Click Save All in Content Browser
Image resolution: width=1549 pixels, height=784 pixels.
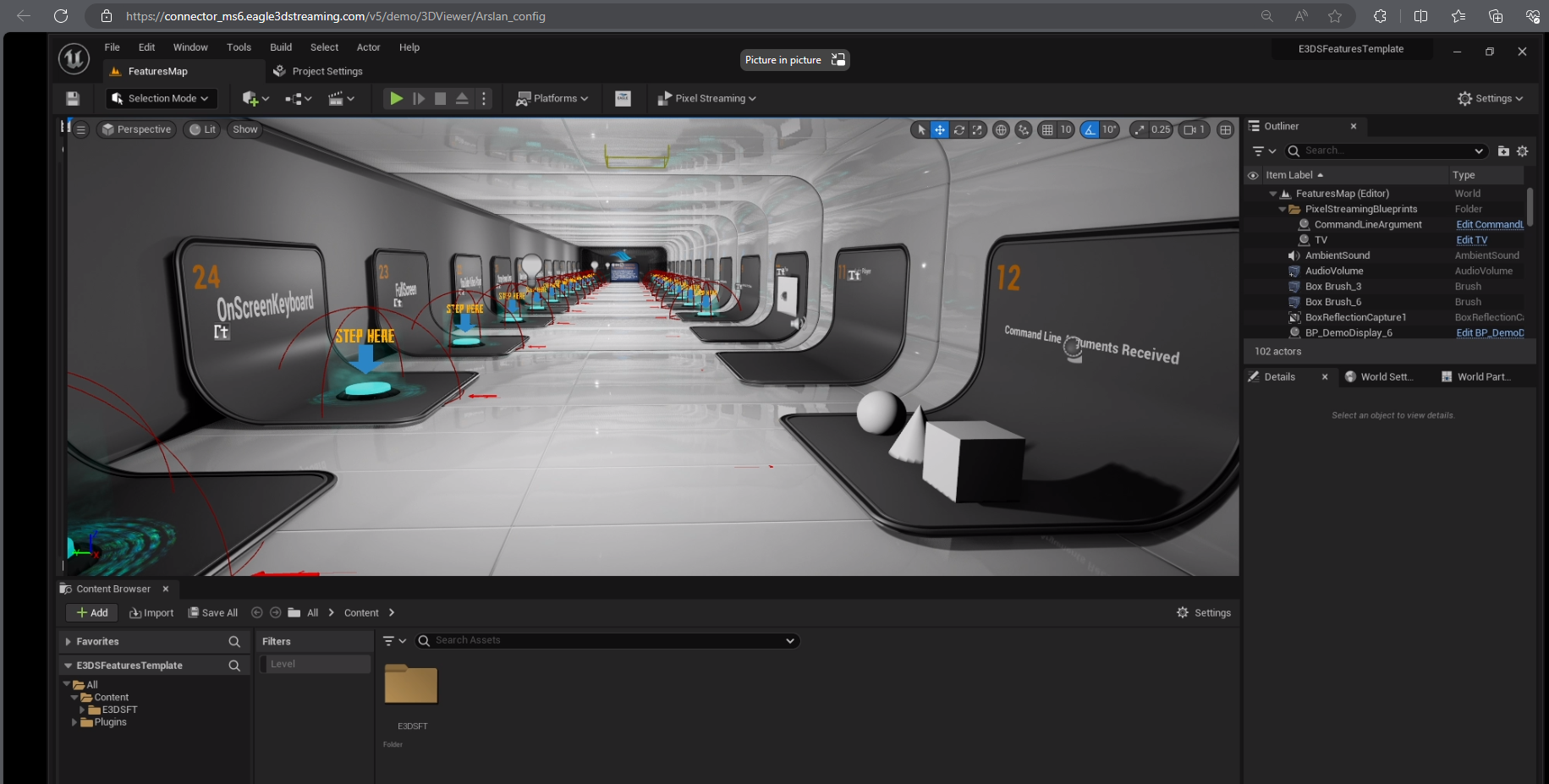[213, 613]
